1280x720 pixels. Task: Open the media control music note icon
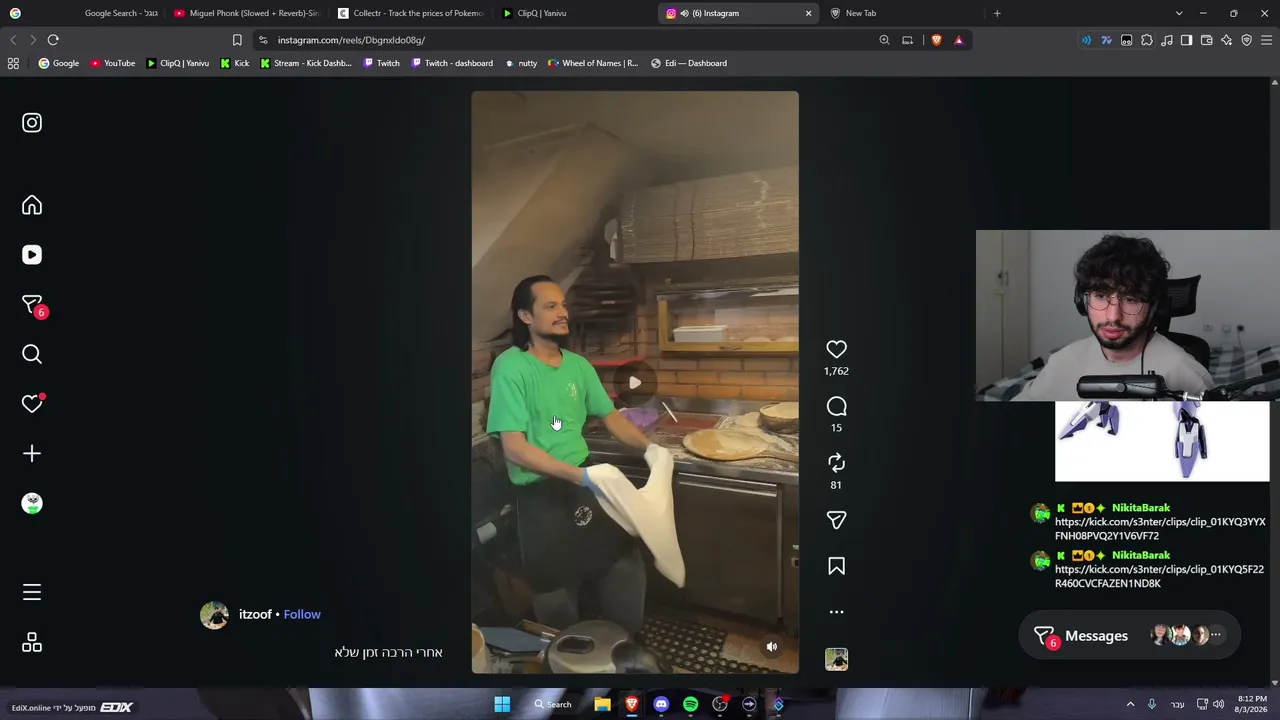point(1167,40)
